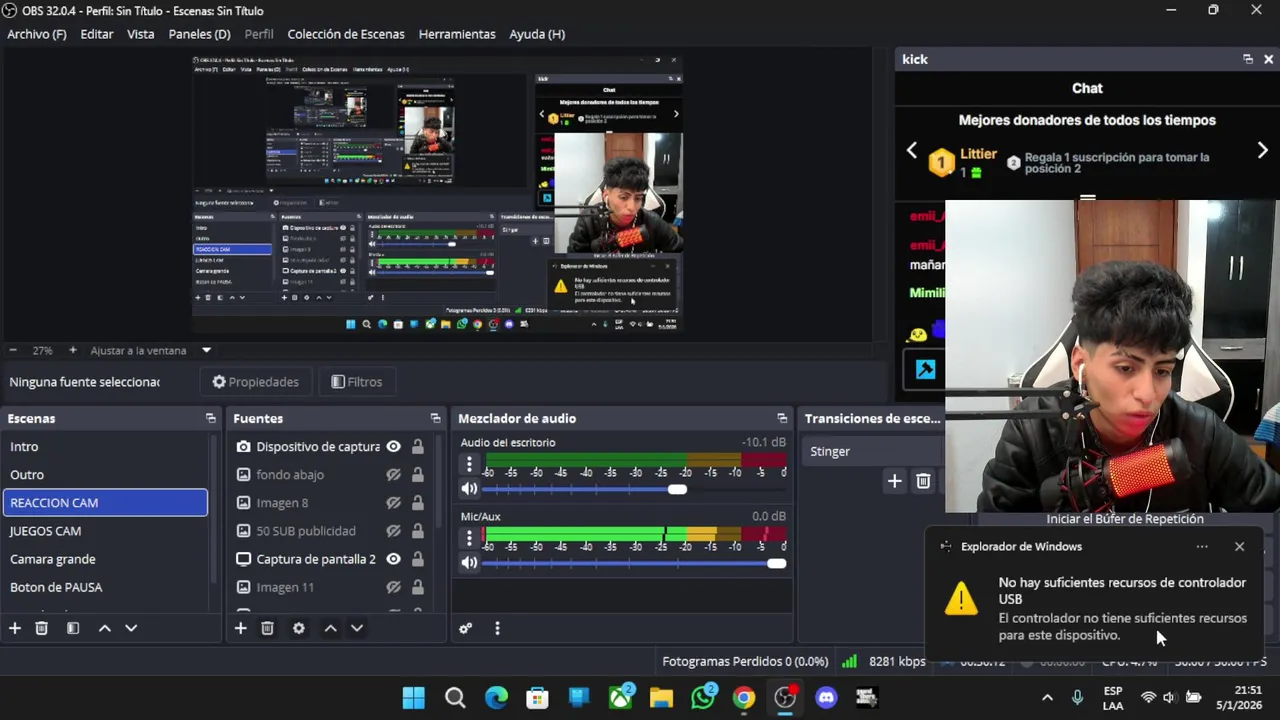This screenshot has width=1280, height=720.
Task: Hide the Captura de pantalla 2 source
Action: point(394,559)
